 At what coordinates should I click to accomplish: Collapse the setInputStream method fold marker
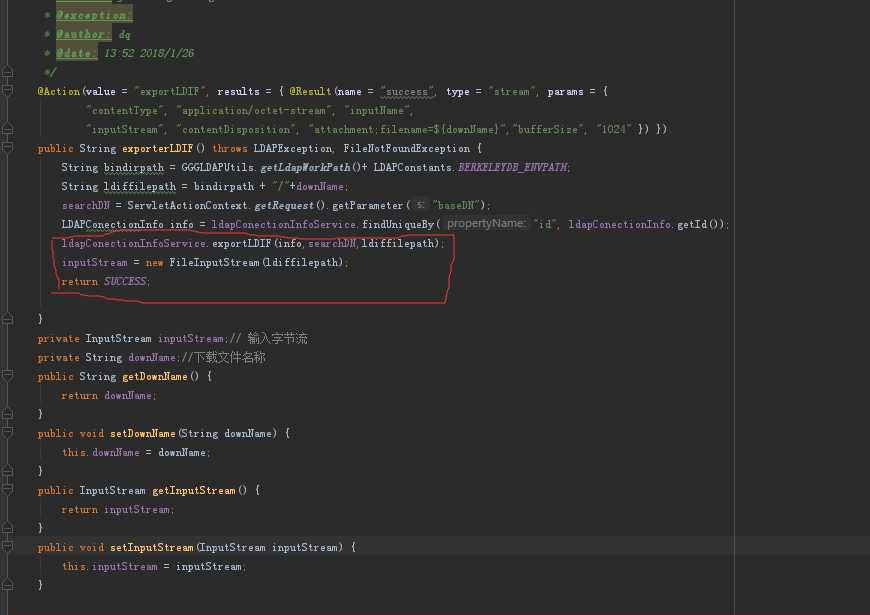7,547
